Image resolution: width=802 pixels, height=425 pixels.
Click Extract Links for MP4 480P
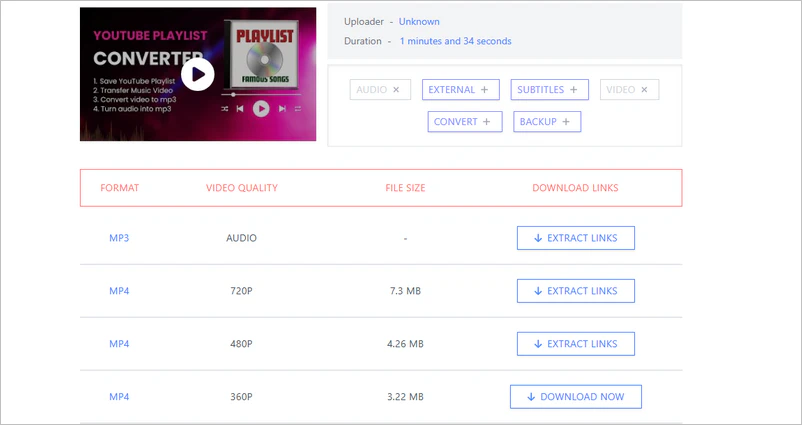pos(575,344)
